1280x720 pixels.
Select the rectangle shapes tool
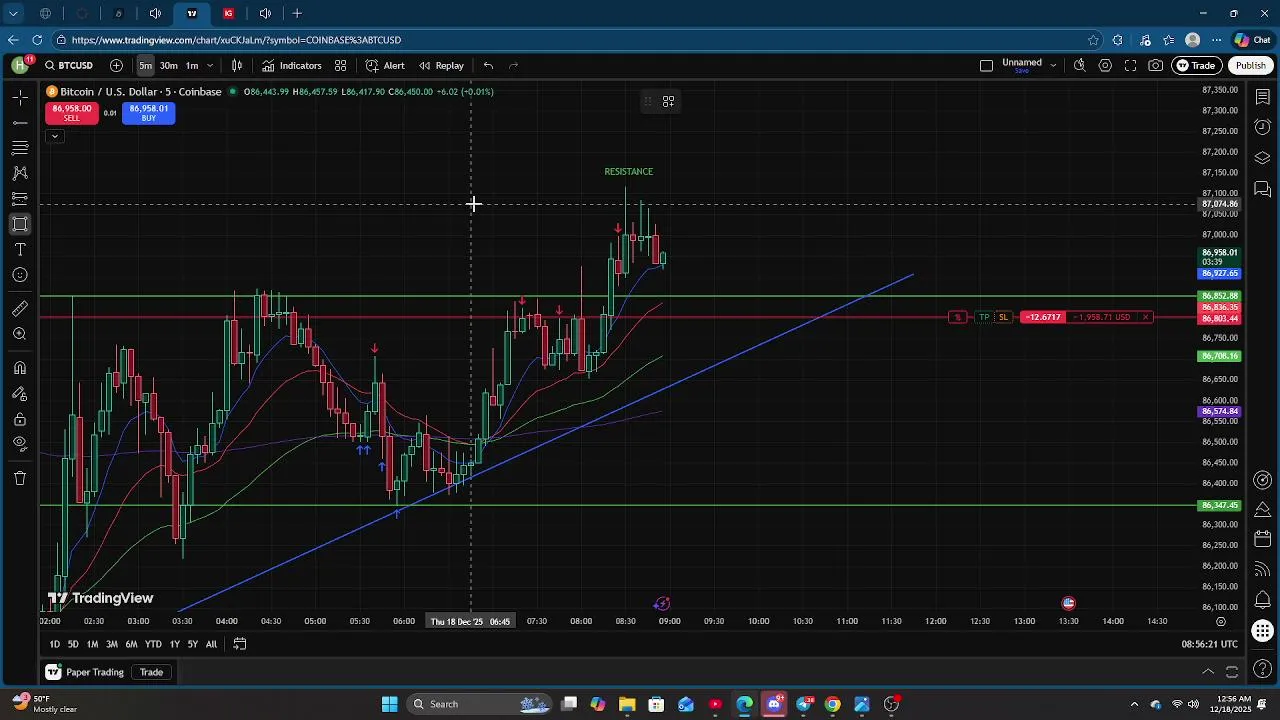click(20, 224)
